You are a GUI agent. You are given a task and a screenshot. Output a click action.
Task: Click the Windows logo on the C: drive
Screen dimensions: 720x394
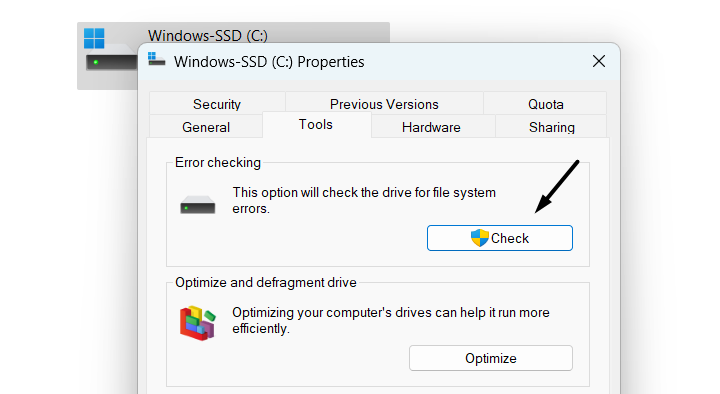(94, 38)
